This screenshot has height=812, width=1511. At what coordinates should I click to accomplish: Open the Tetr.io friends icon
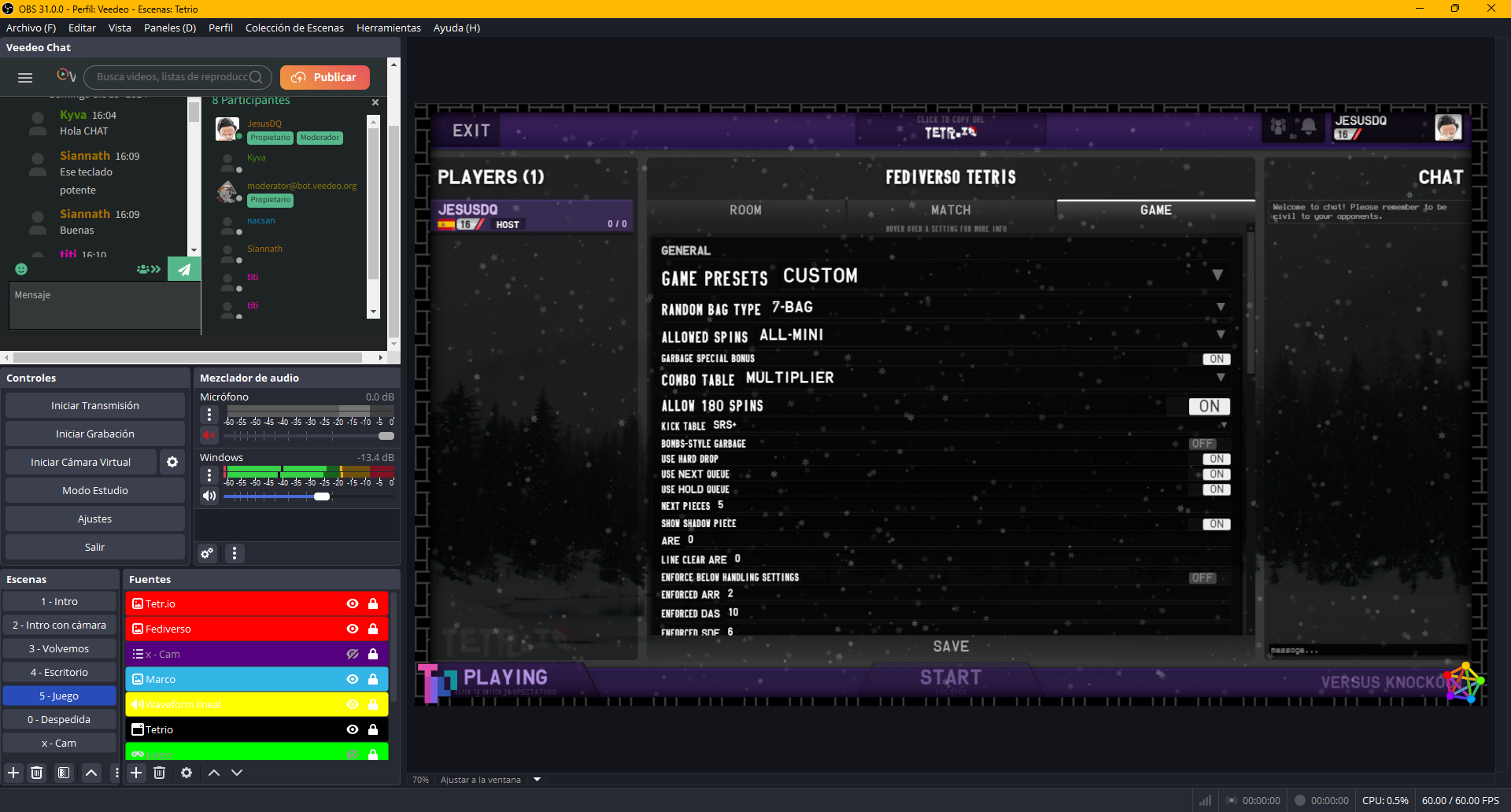click(1279, 127)
